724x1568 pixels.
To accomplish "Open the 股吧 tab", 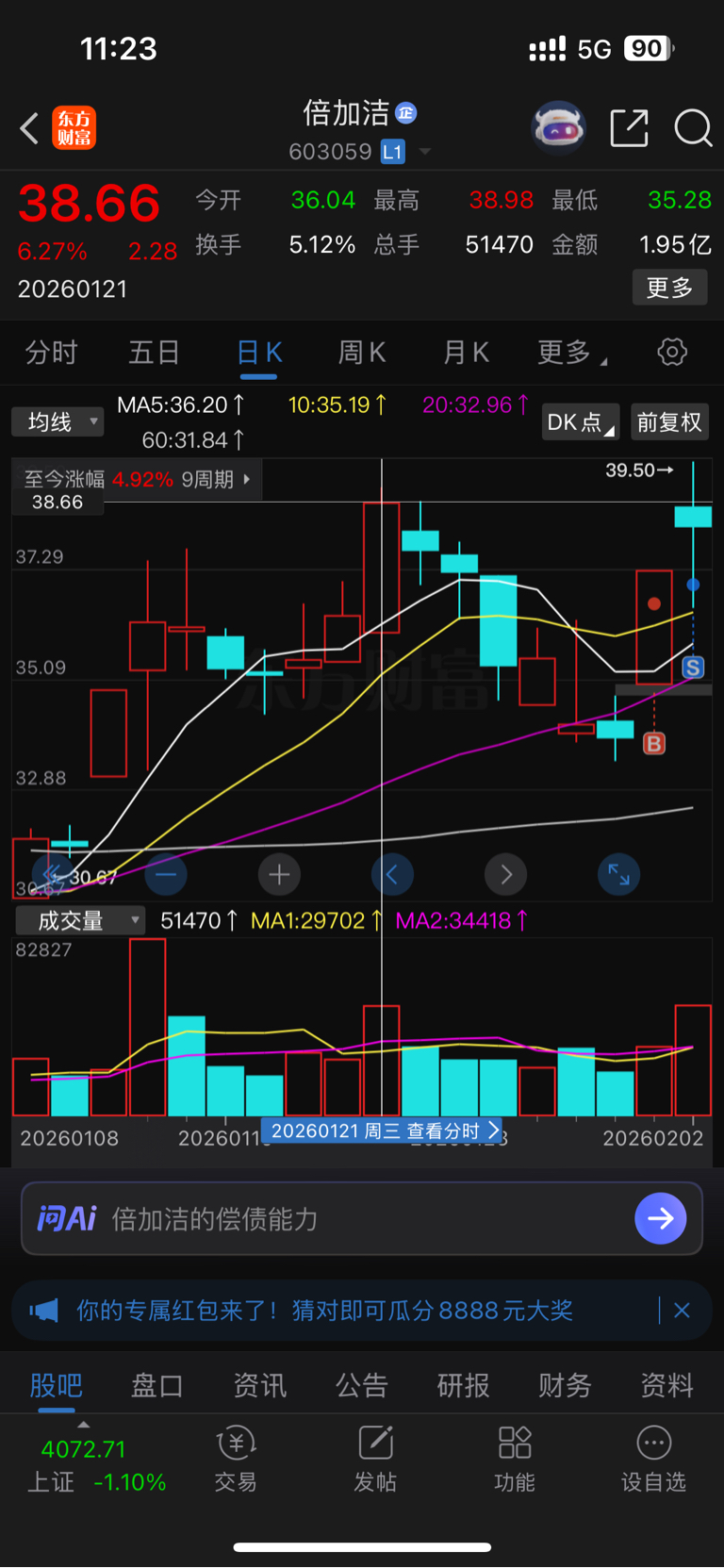I will tap(57, 1385).
